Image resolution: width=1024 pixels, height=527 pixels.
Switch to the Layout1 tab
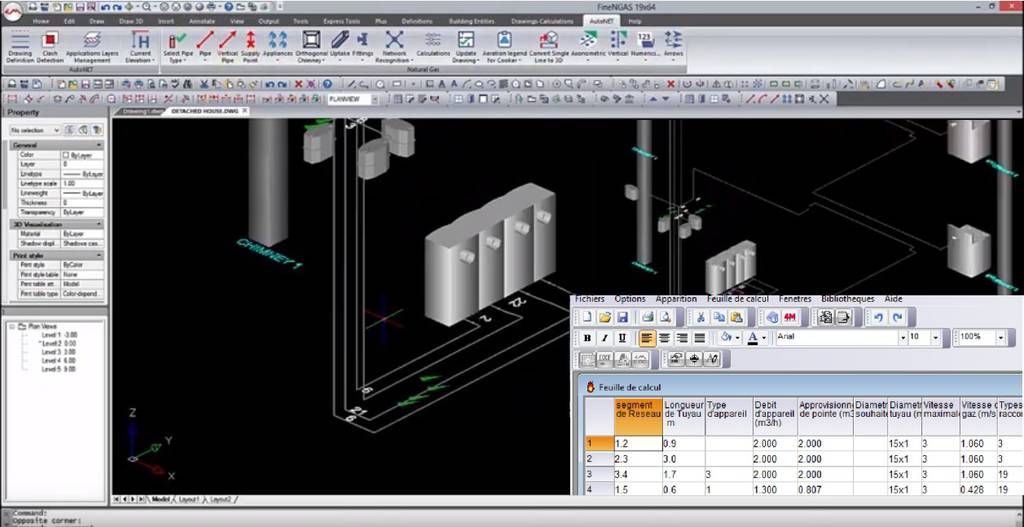pos(187,499)
